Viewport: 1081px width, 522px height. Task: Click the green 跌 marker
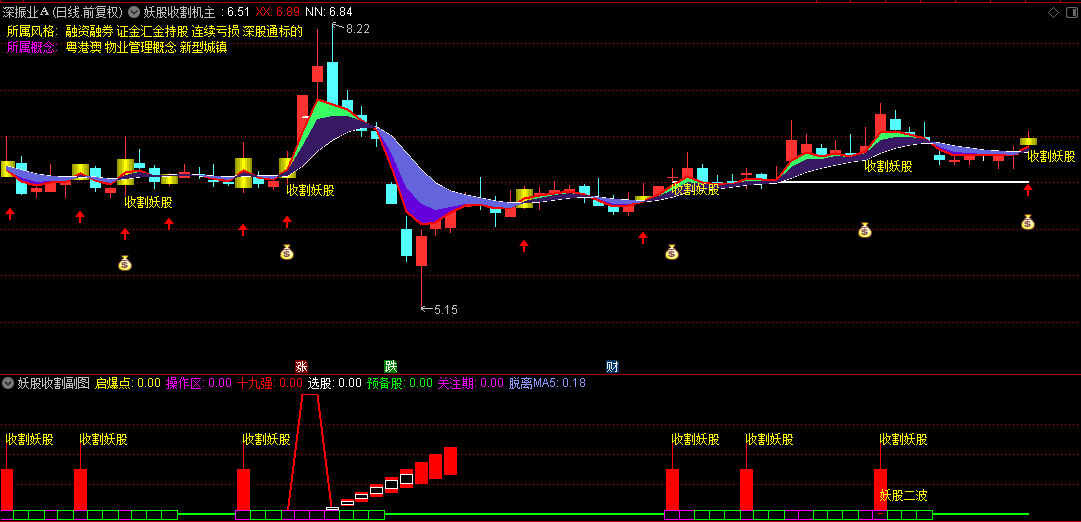(390, 366)
